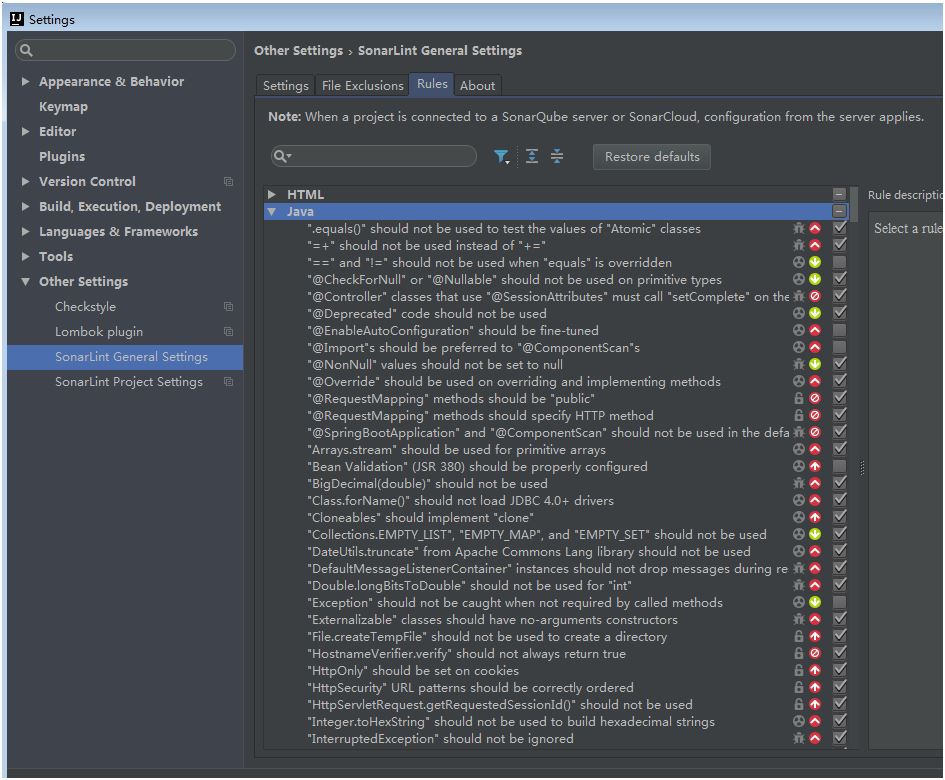Click the Collapse All rules icon
Viewport: 945px width, 780px height.
pos(557,157)
